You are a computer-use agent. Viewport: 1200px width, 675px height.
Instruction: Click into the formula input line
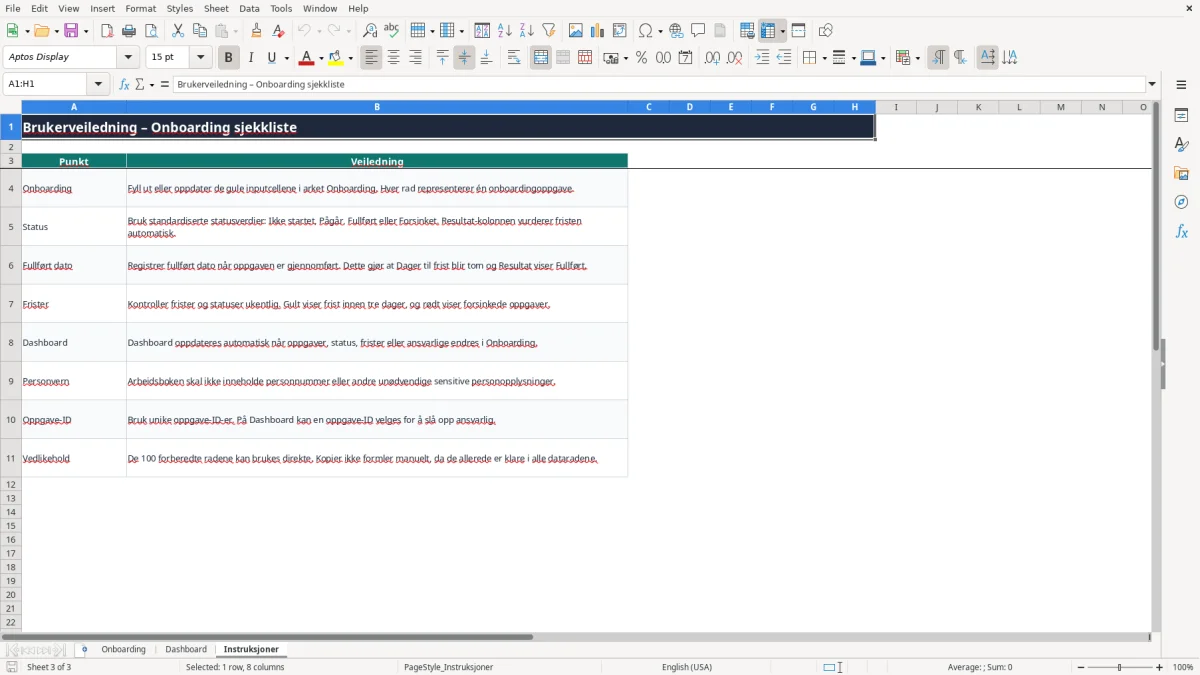(658, 85)
